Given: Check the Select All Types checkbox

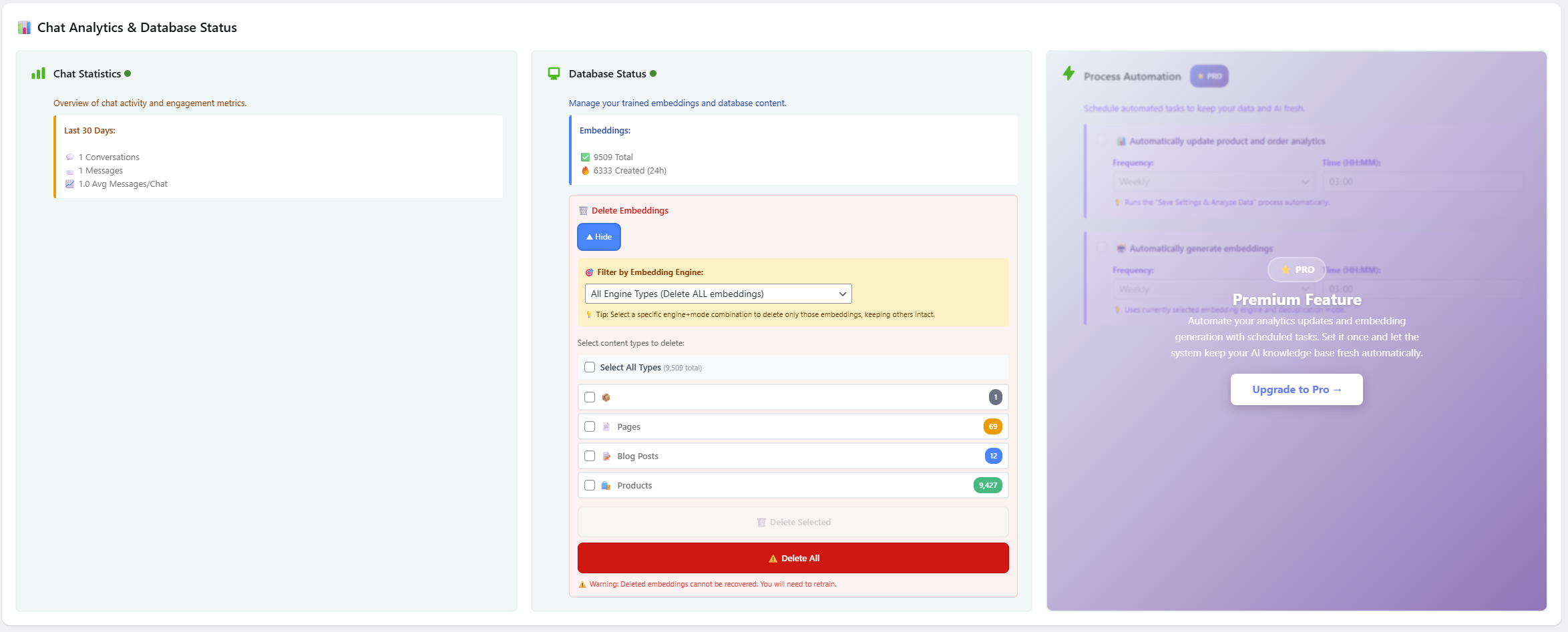Looking at the screenshot, I should [590, 368].
